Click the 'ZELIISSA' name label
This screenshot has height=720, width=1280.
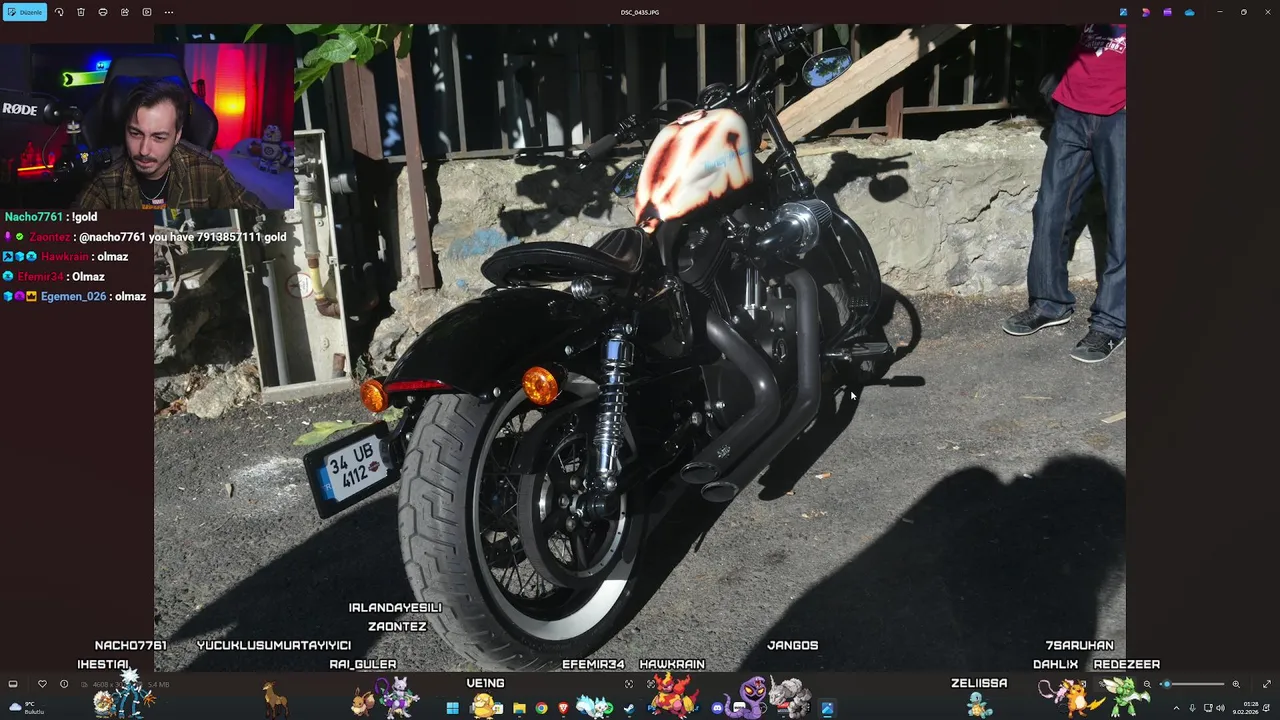pyautogui.click(x=979, y=684)
